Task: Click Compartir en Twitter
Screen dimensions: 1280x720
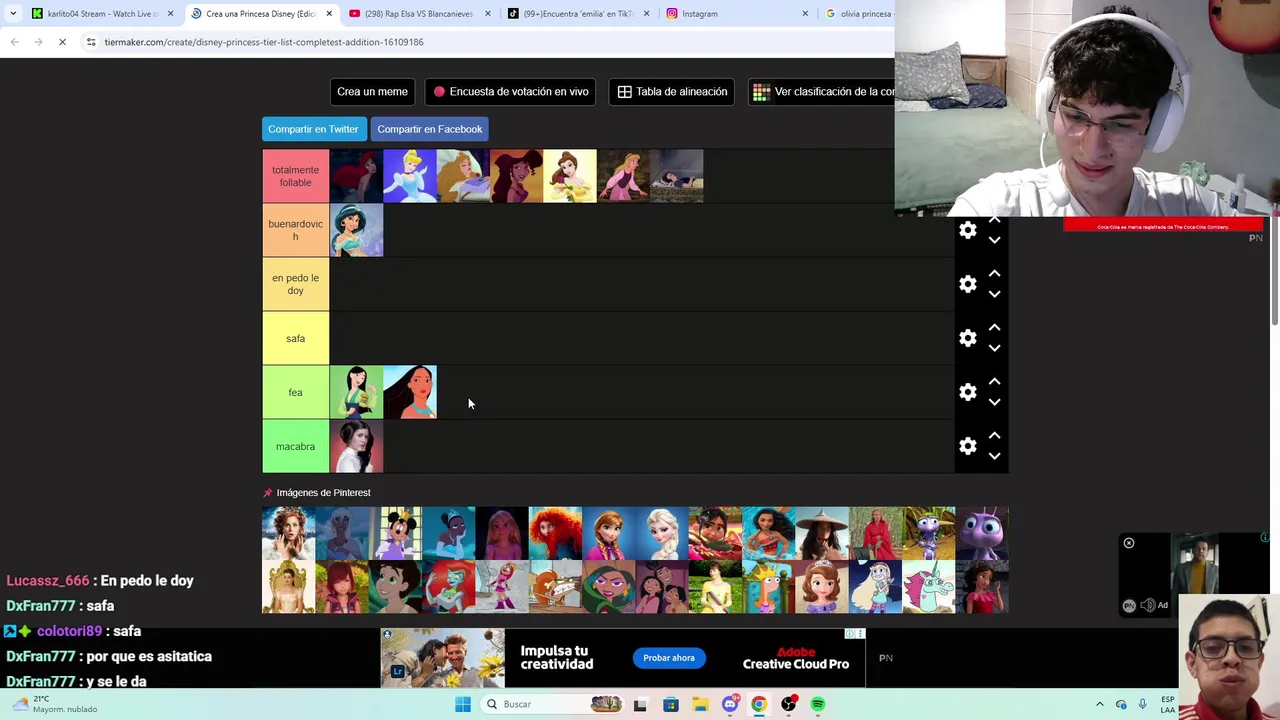Action: (x=313, y=129)
